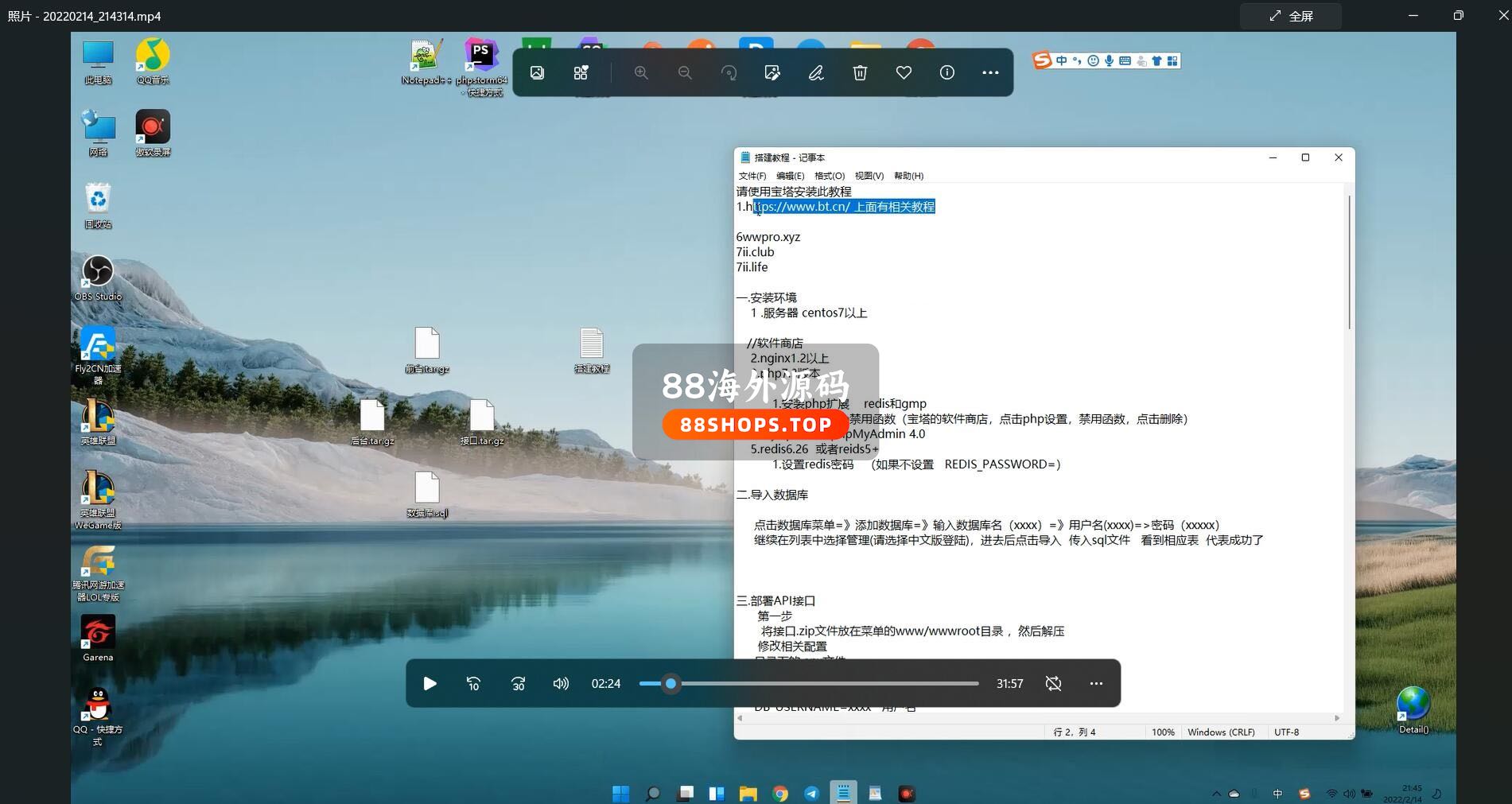1512x804 pixels.
Task: Click the video seek slider handle
Action: (x=671, y=683)
